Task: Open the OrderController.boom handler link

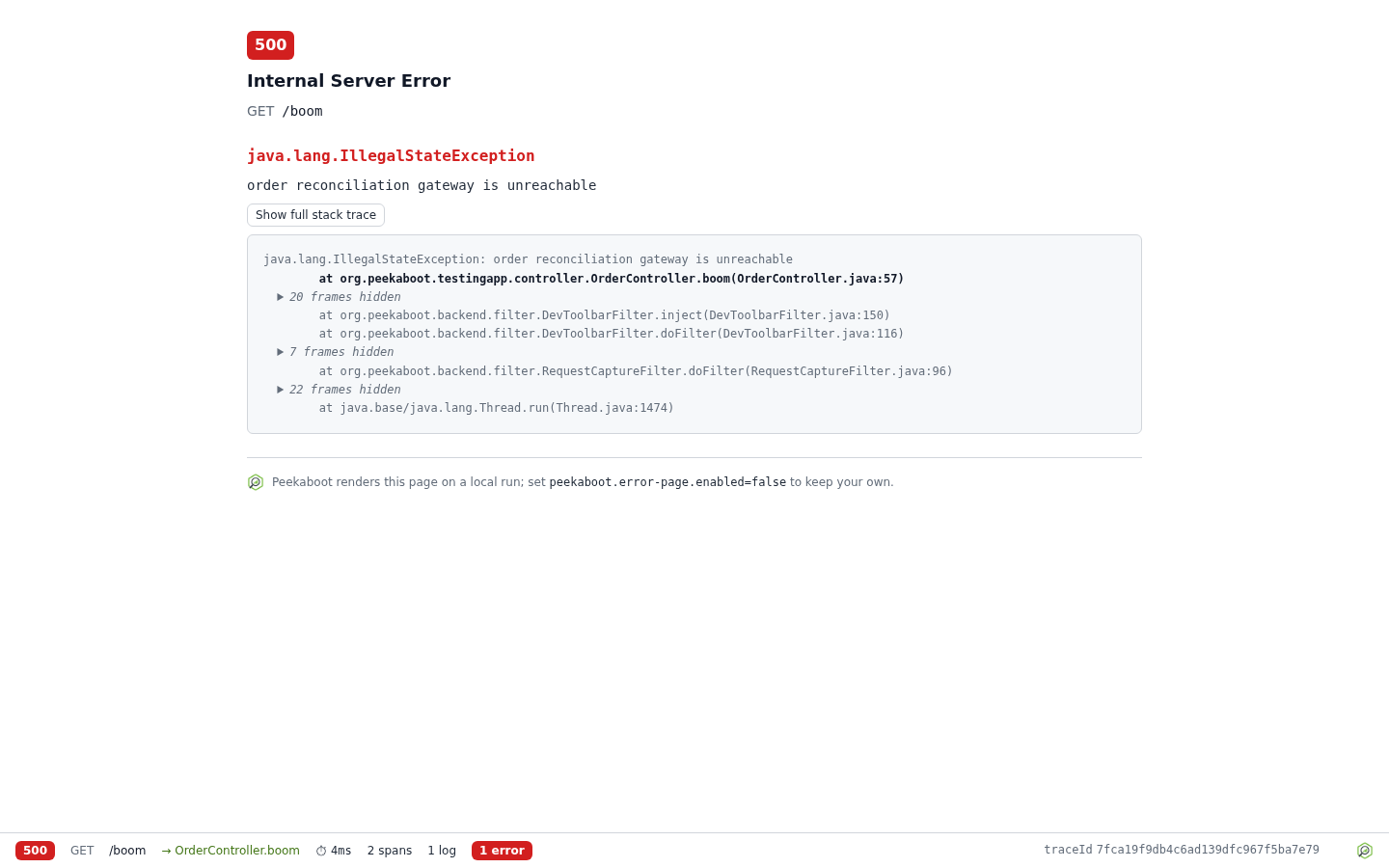Action: click(231, 851)
